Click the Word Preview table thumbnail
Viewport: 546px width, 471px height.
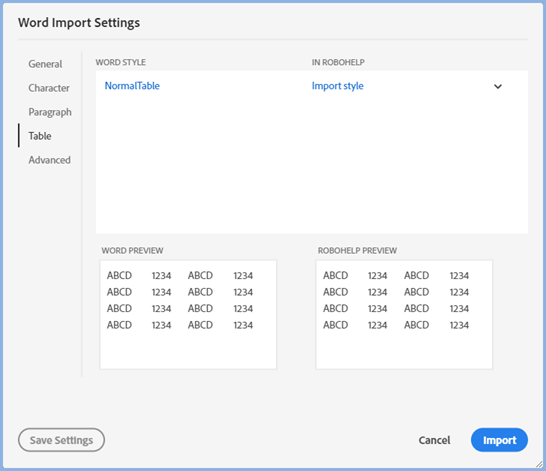point(188,314)
